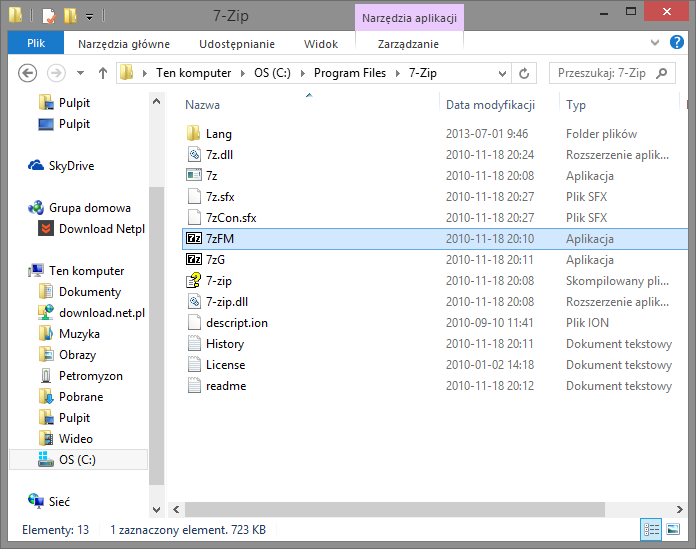Click Program Files in the address bar
696x549 pixels.
(x=350, y=73)
